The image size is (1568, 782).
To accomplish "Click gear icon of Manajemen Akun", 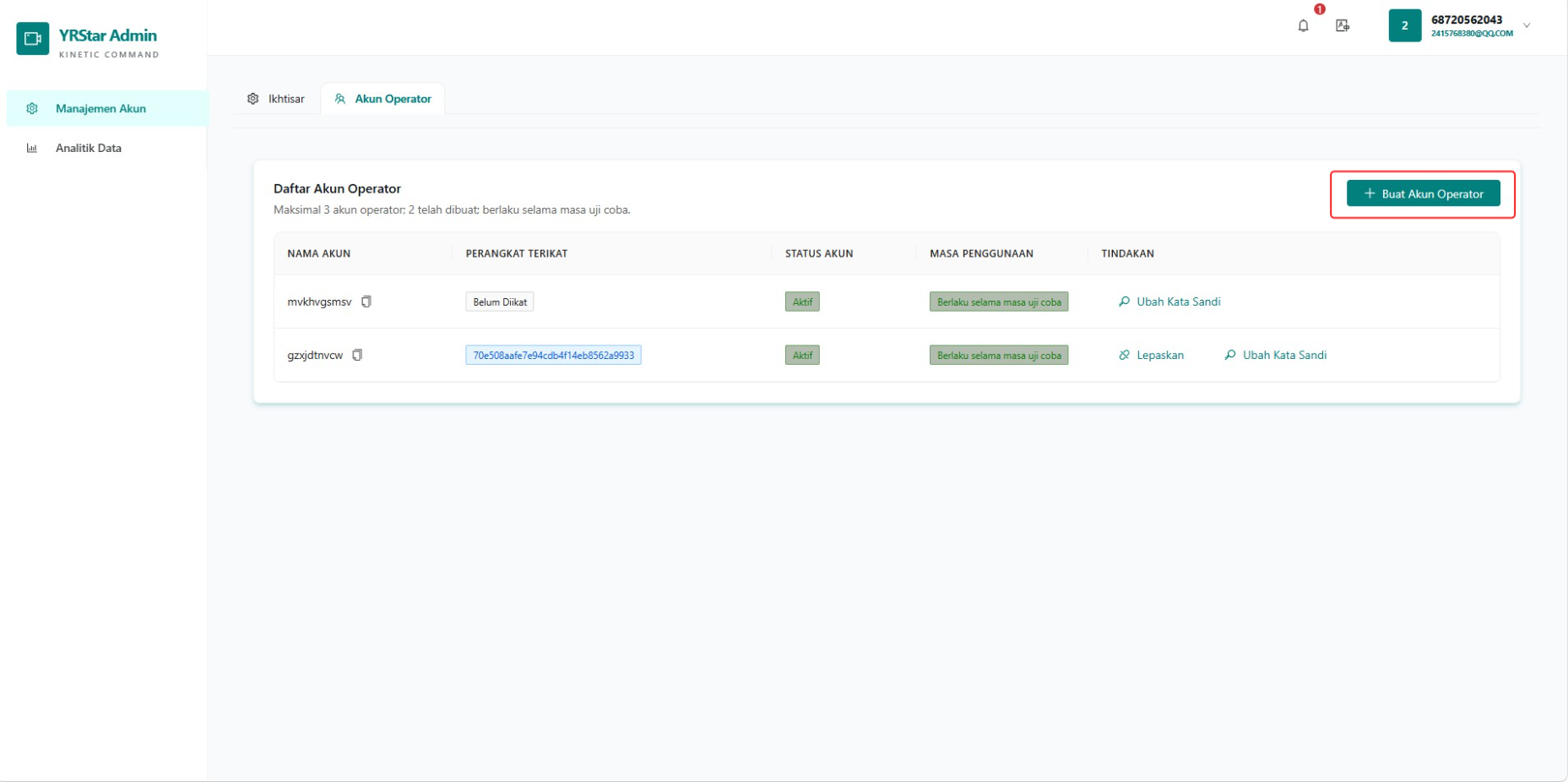I will click(x=32, y=108).
